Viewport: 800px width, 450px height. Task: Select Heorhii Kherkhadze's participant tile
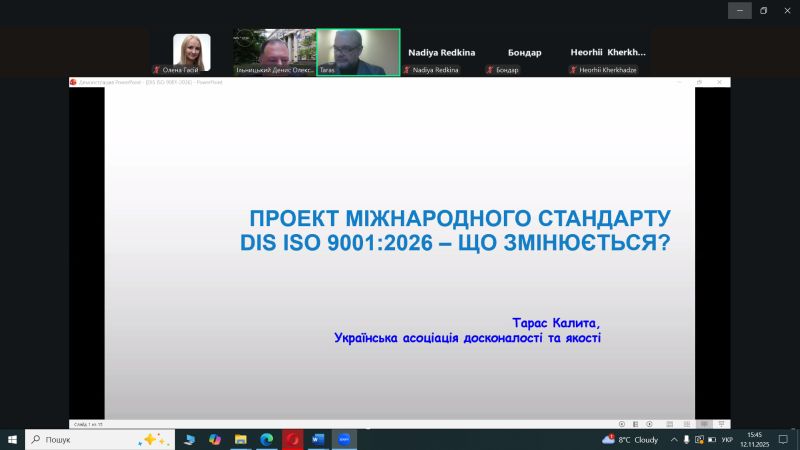coord(608,52)
